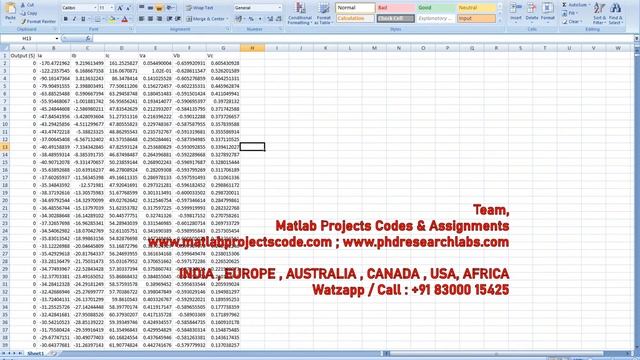Open Find & Select menu
Viewport: 640px width, 360px height.
coord(615,13)
